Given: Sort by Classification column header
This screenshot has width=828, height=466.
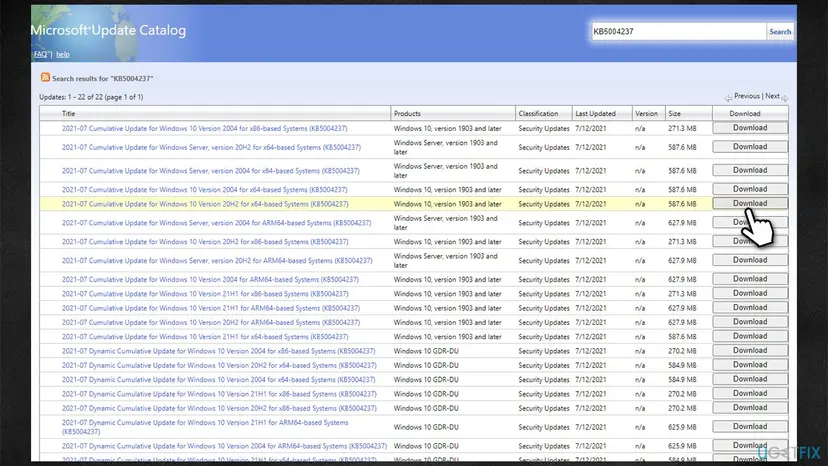Looking at the screenshot, I should coord(538,114).
